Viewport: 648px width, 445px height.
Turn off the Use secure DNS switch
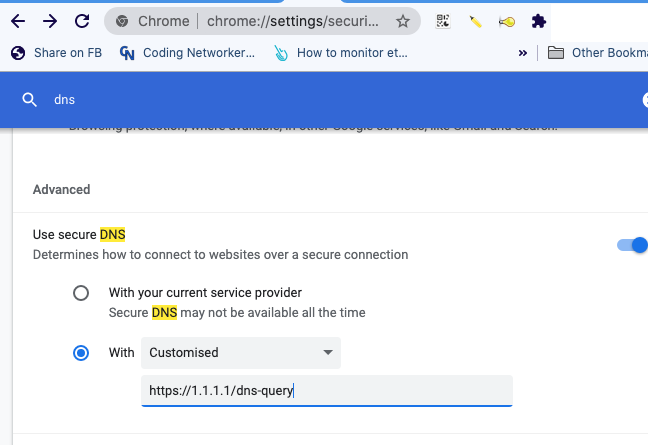633,244
